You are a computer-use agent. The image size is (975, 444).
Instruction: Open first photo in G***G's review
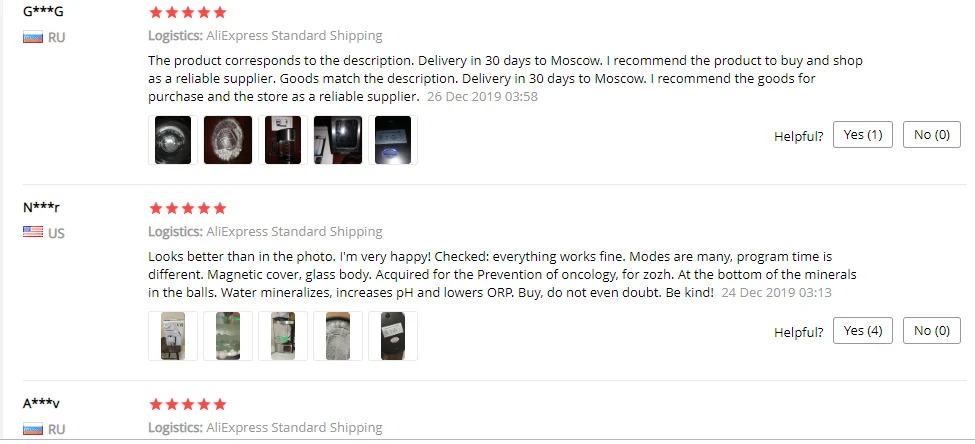pyautogui.click(x=173, y=140)
